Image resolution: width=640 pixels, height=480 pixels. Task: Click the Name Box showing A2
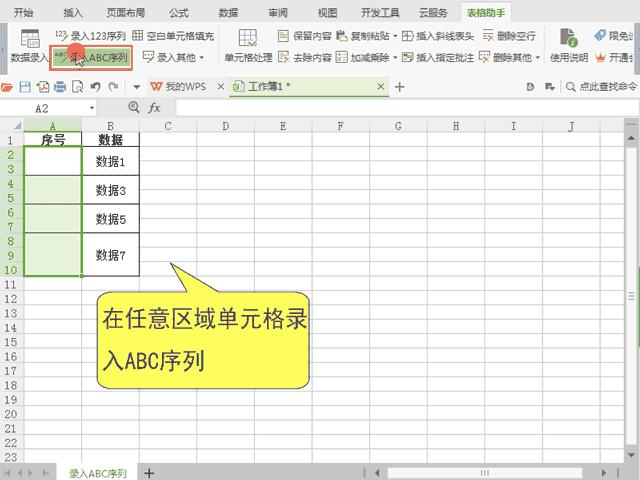coord(42,108)
